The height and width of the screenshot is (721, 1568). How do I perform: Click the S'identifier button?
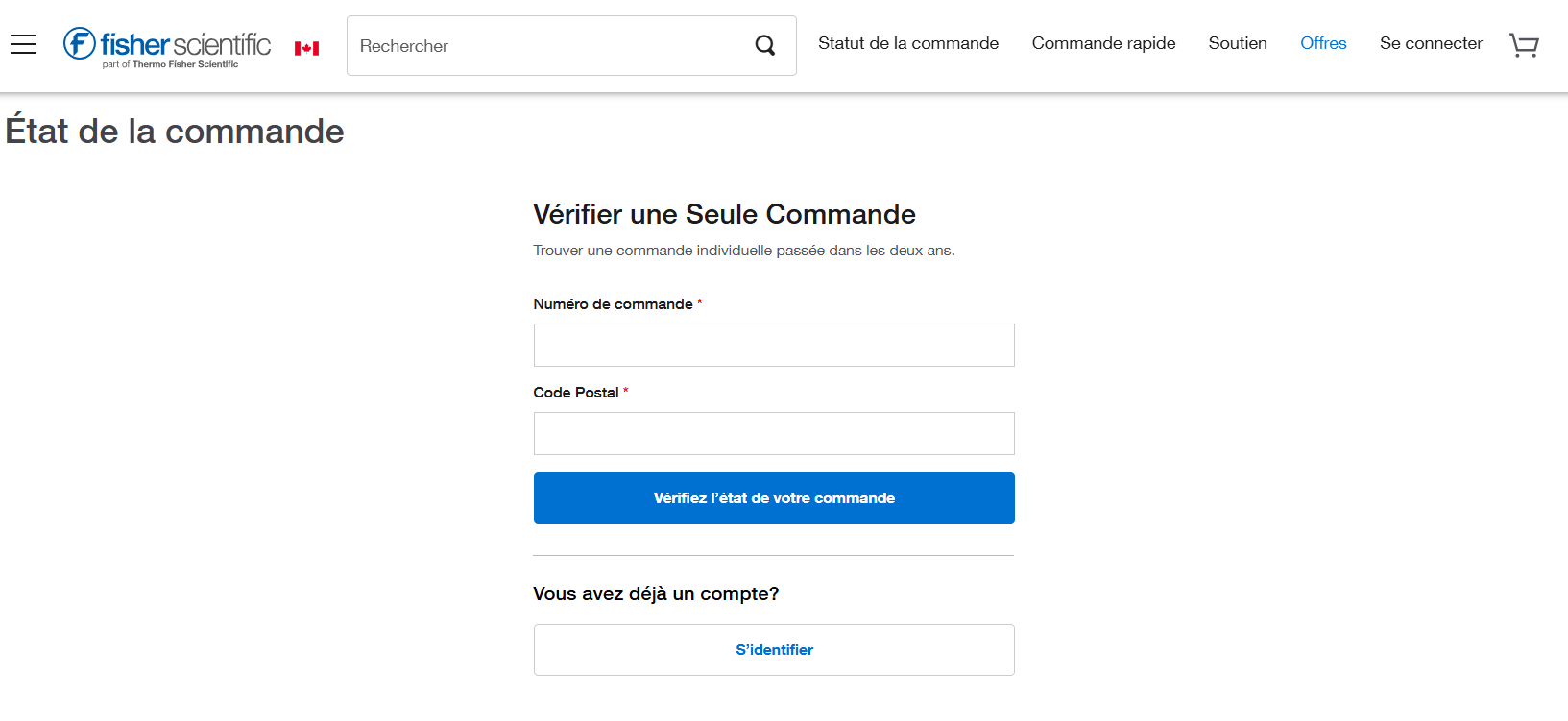click(x=774, y=650)
